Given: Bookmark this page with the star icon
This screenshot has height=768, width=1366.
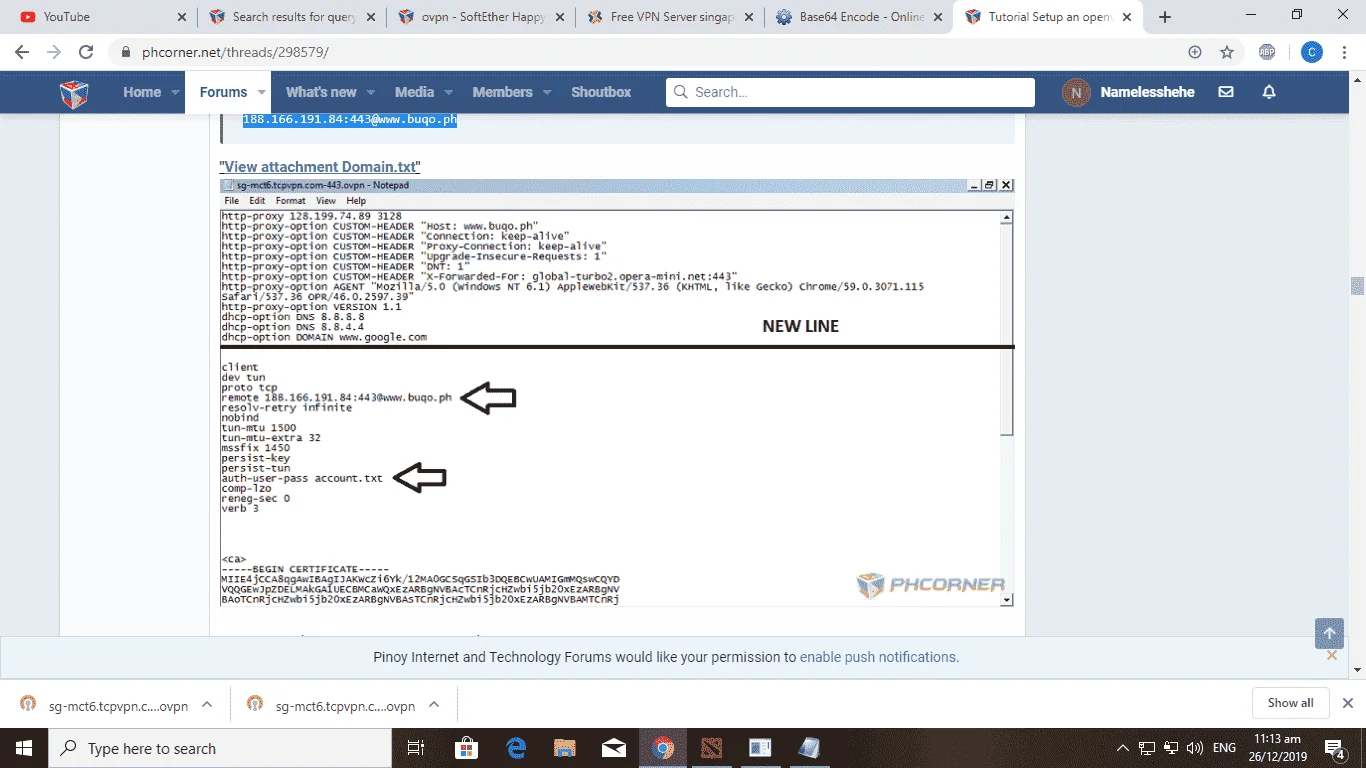Looking at the screenshot, I should pyautogui.click(x=1227, y=53).
